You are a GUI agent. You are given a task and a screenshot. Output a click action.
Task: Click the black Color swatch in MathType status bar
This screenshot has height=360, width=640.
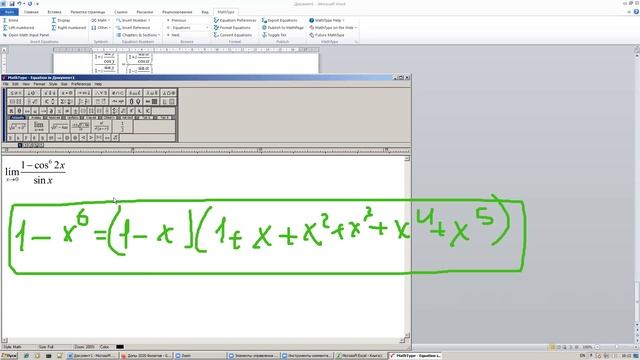pyautogui.click(x=120, y=347)
